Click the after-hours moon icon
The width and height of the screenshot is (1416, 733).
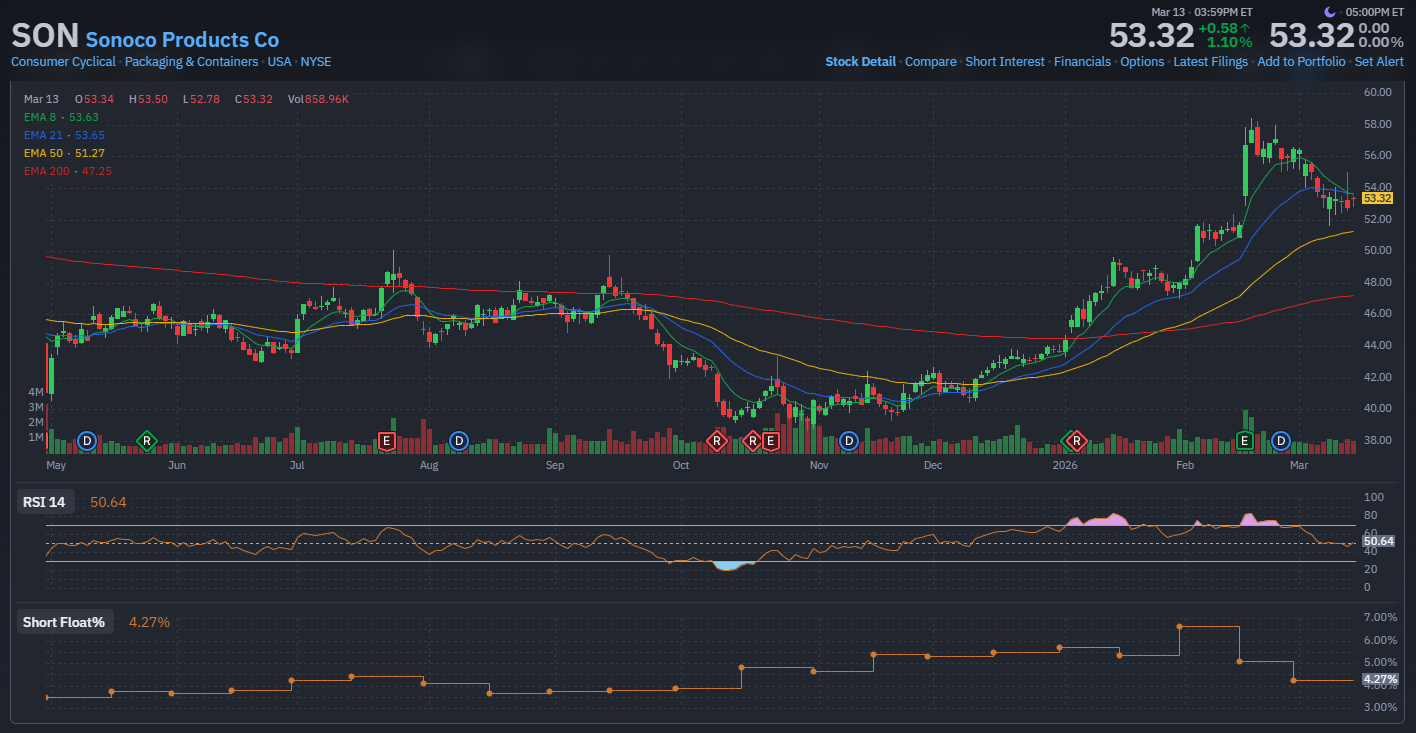(1330, 12)
